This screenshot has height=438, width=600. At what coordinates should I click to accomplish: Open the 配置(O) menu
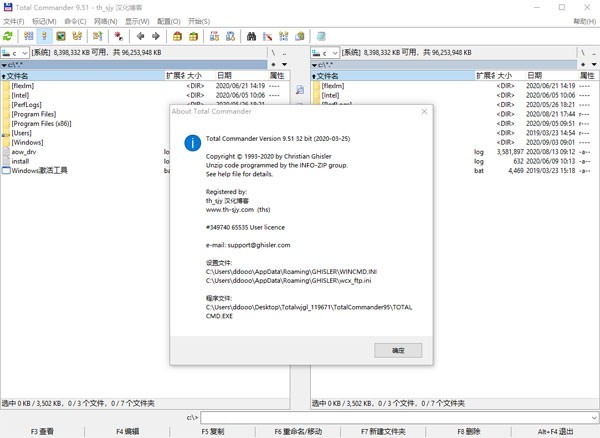click(x=168, y=21)
